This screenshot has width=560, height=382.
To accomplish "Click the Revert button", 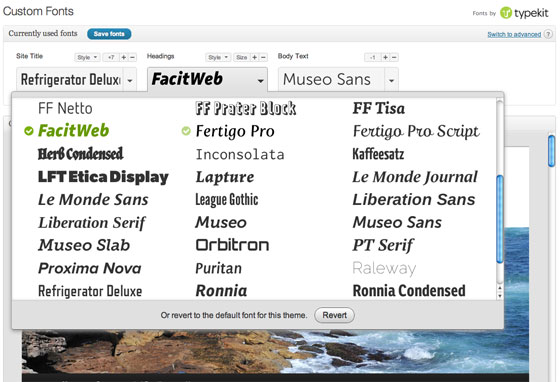I will 334,315.
